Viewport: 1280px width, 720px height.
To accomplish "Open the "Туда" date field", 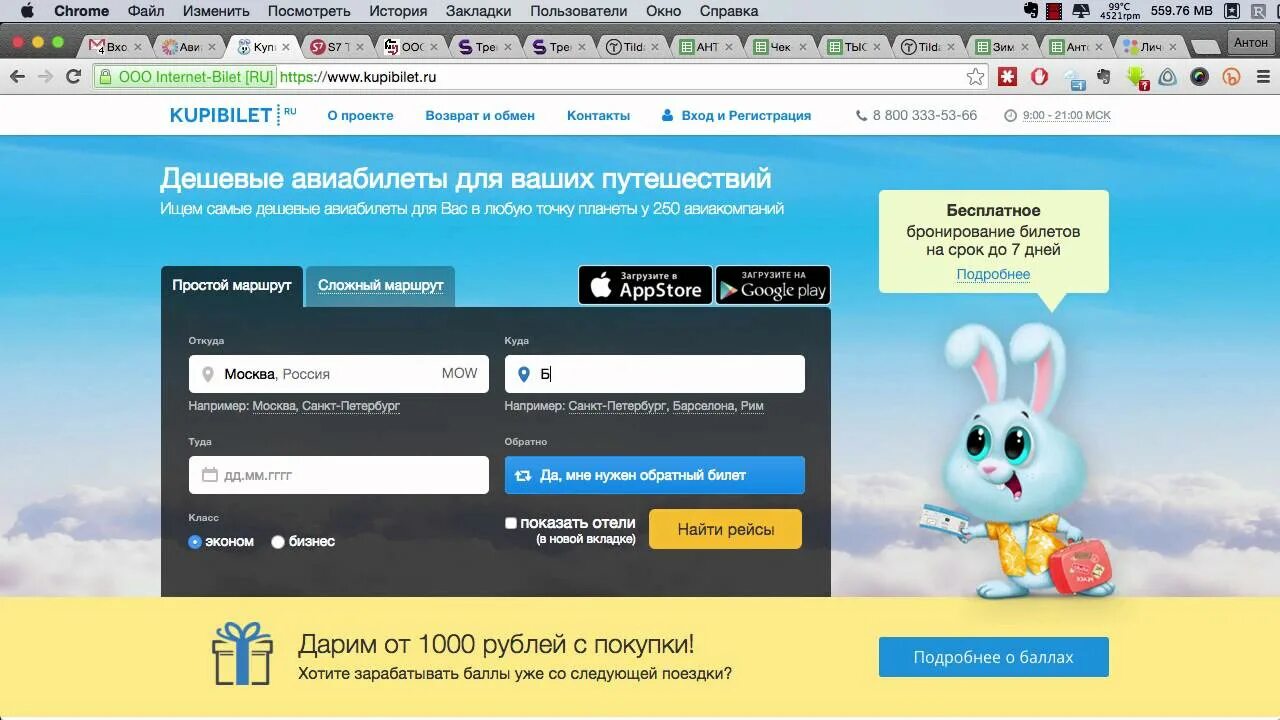I will click(339, 475).
